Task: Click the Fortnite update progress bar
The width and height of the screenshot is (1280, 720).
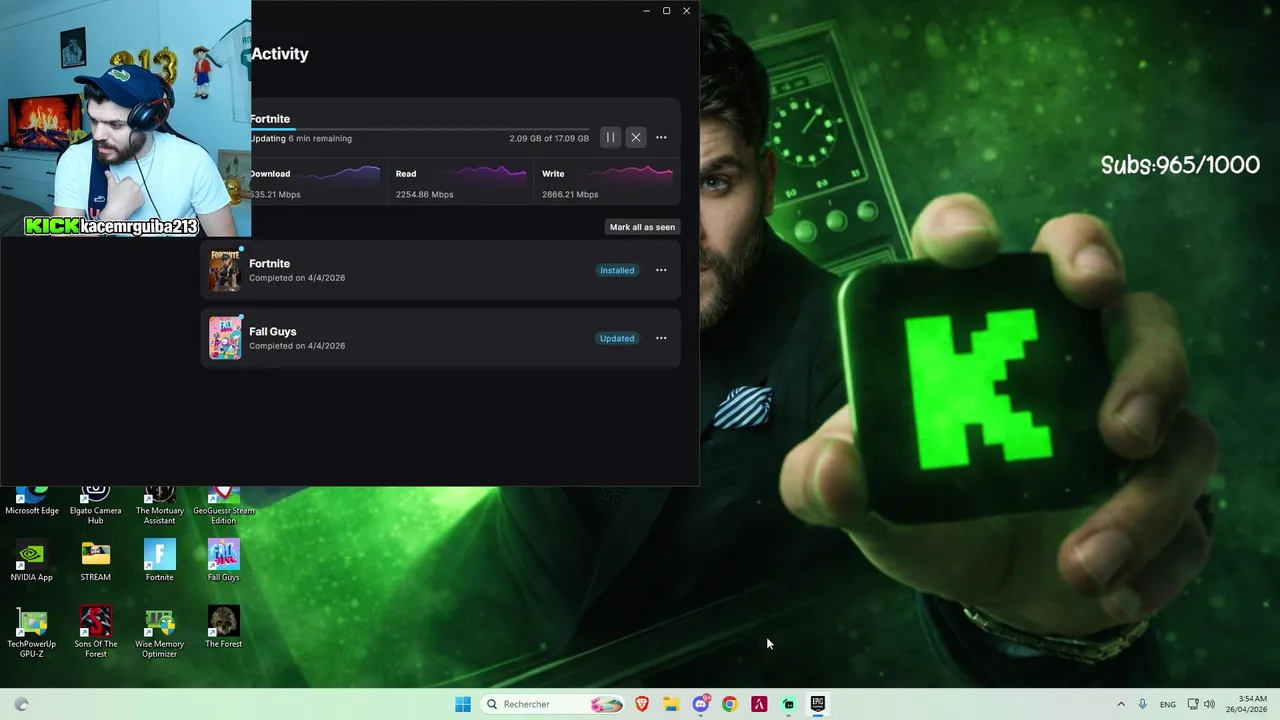Action: point(420,129)
